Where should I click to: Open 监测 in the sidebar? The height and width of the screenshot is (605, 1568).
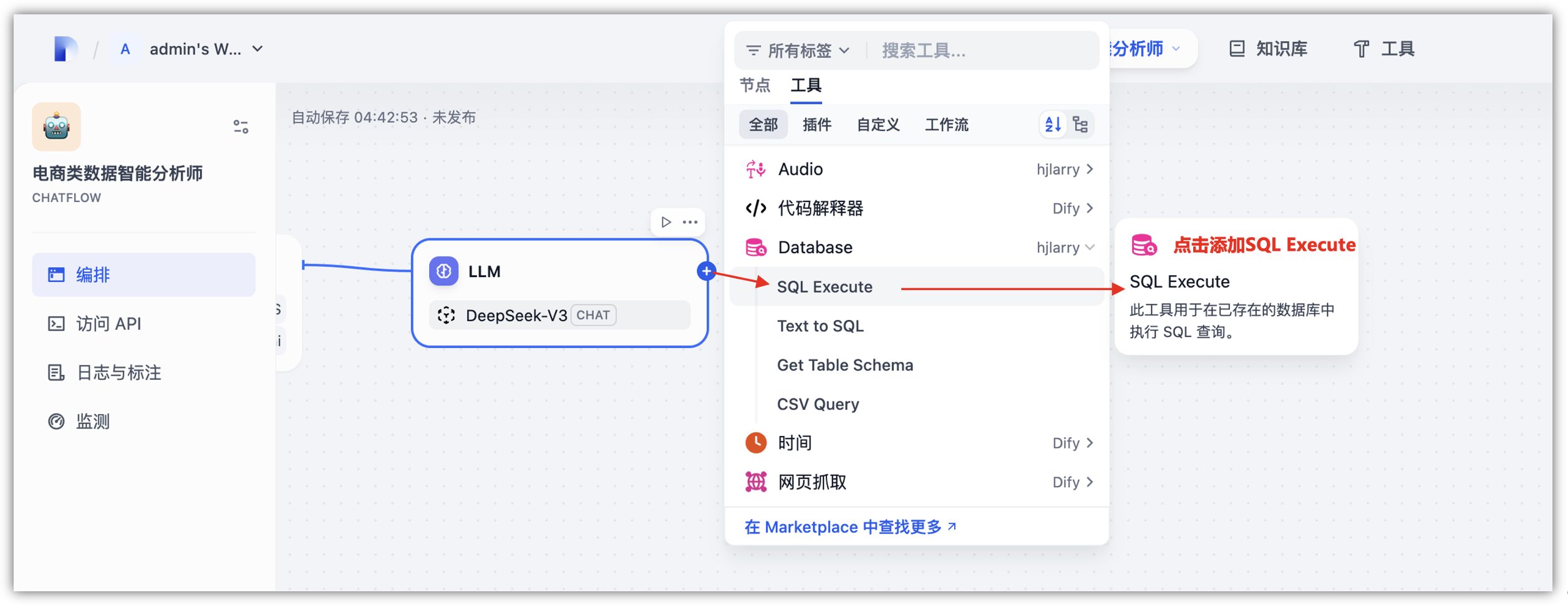click(x=143, y=422)
